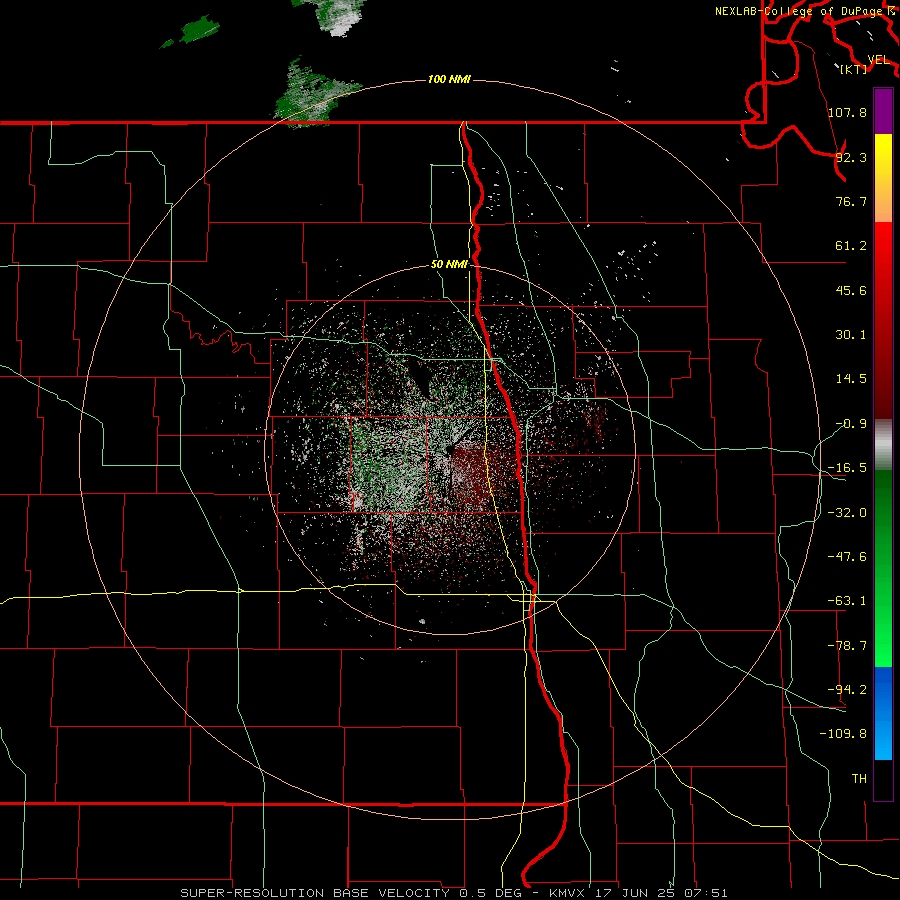This screenshot has width=900, height=900.
Task: Click the 100 NMI range ring label
Action: click(449, 79)
